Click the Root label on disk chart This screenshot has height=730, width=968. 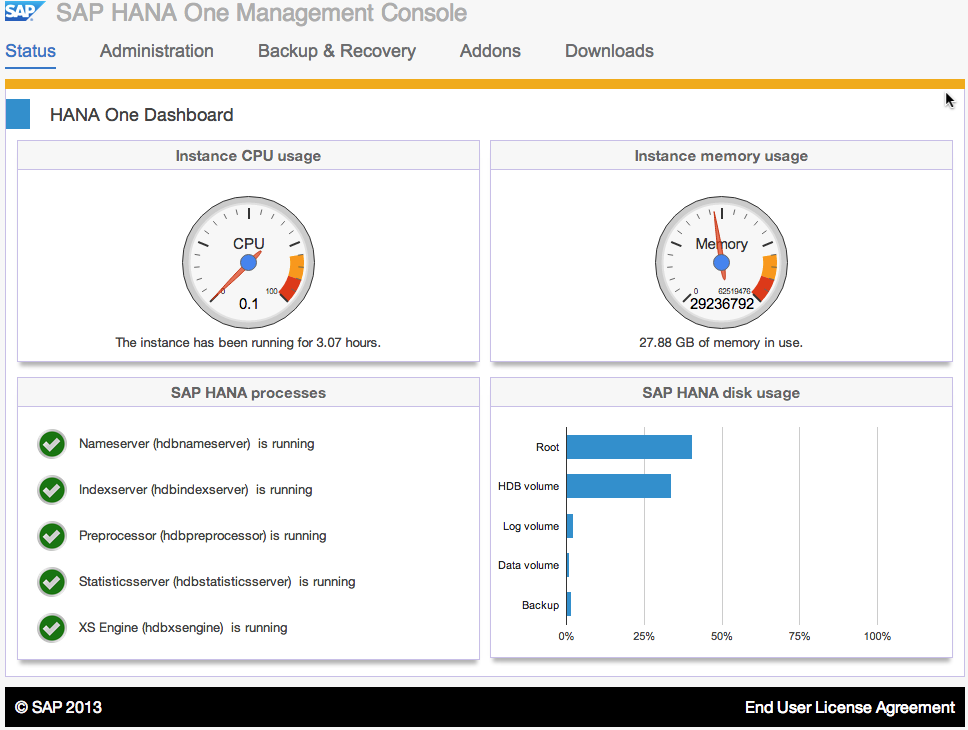point(548,447)
